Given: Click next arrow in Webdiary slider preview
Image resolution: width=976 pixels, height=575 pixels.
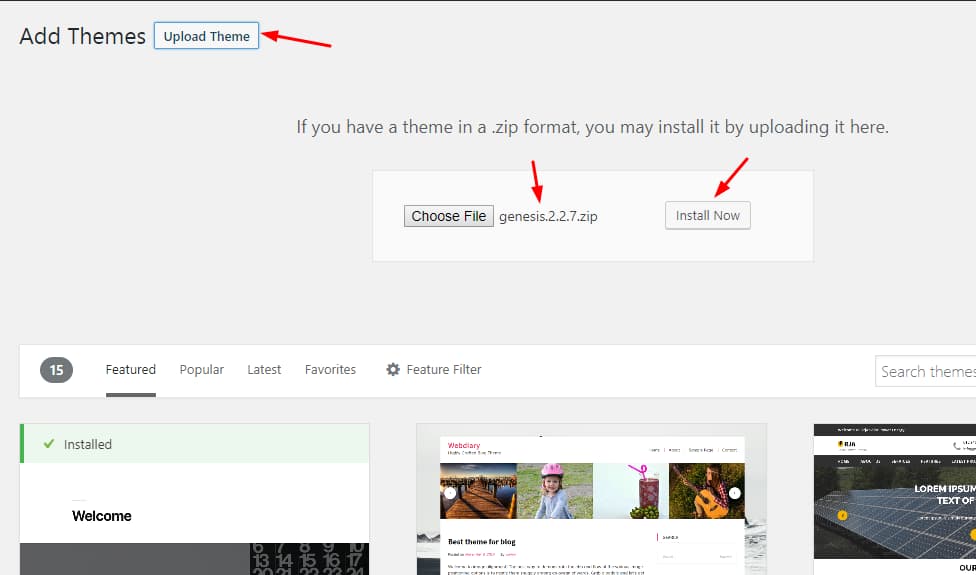Looking at the screenshot, I should (x=734, y=492).
